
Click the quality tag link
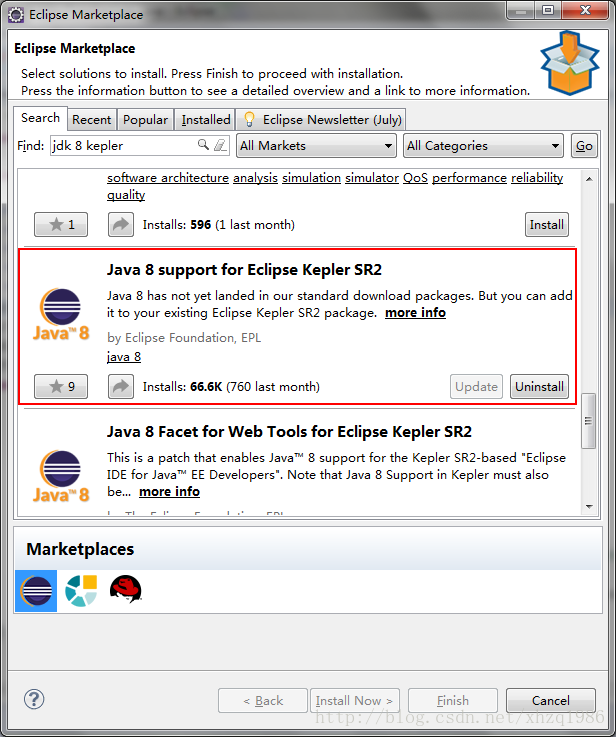click(x=126, y=195)
